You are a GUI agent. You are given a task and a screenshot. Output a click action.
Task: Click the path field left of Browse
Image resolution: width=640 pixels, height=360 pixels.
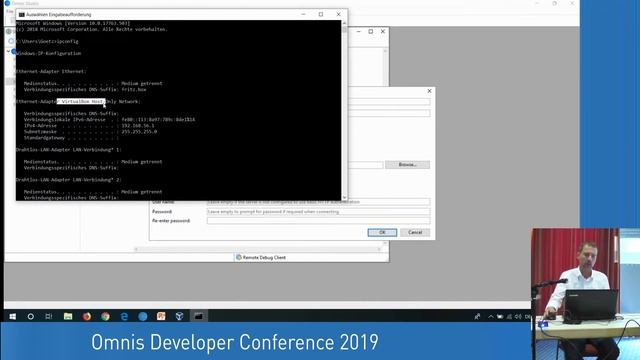[366, 164]
